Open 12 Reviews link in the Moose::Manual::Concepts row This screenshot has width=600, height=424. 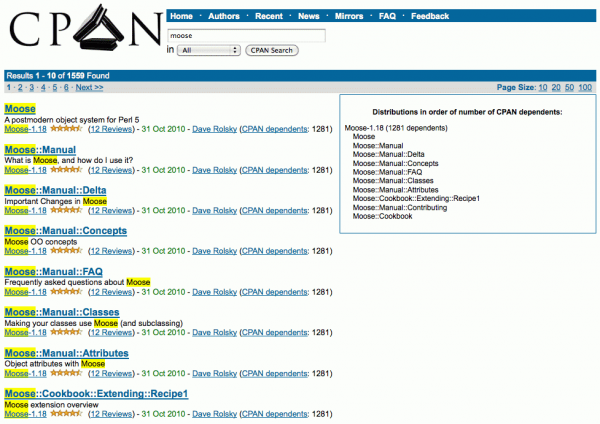pyautogui.click(x=111, y=251)
